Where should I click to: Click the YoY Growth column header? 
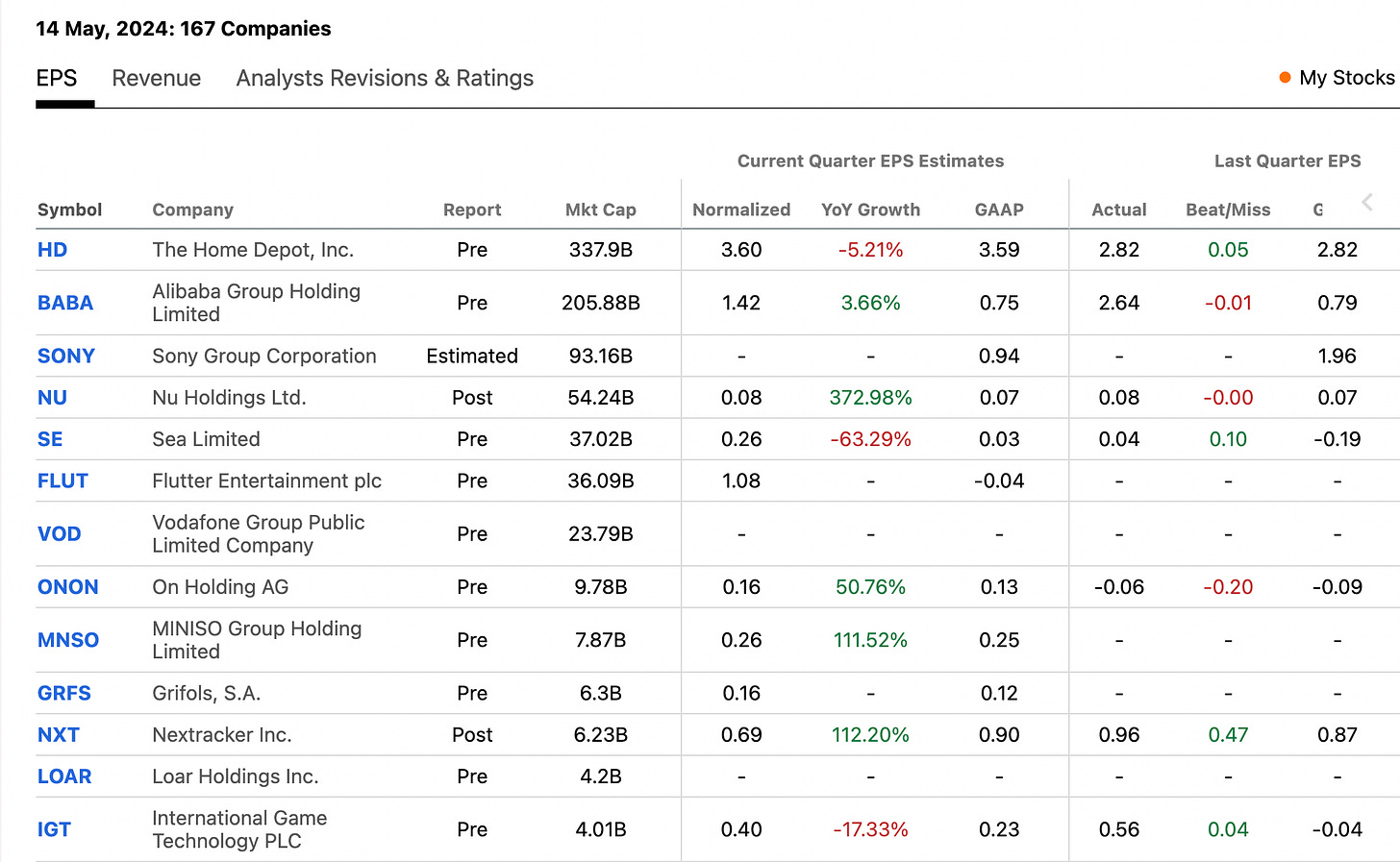871,209
